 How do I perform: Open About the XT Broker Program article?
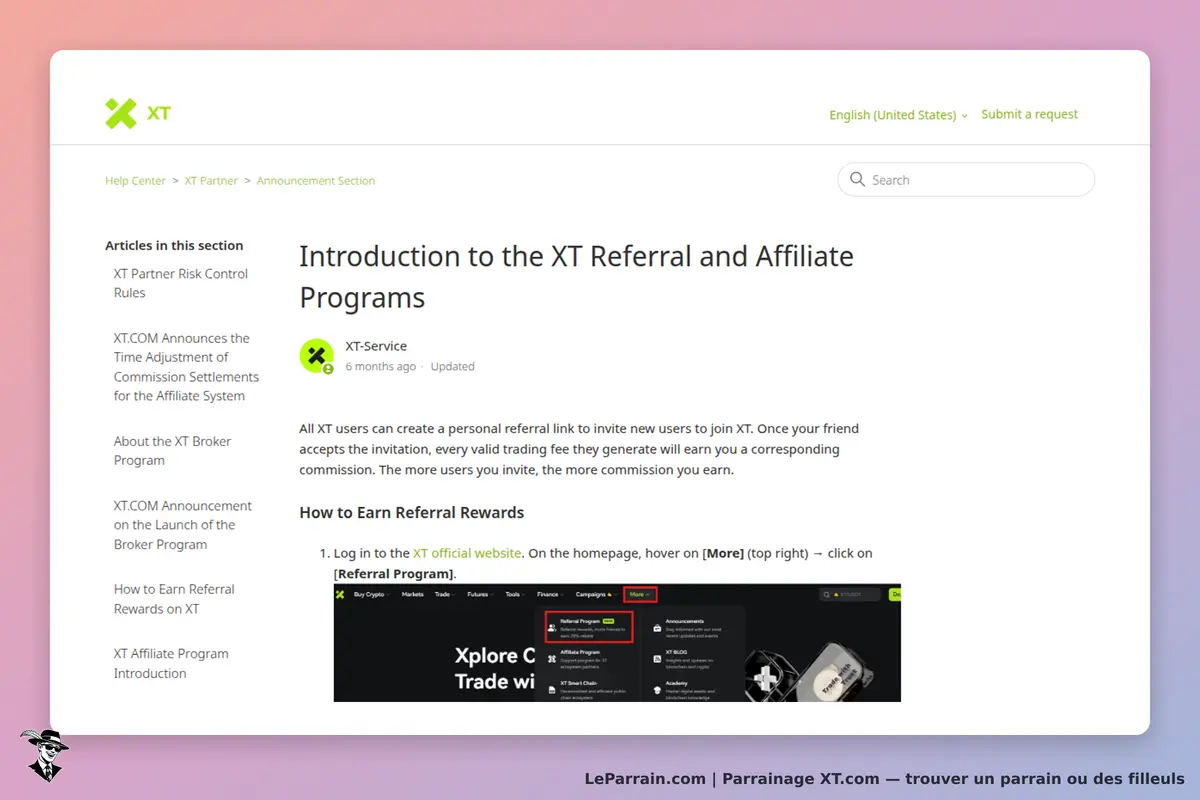(172, 451)
